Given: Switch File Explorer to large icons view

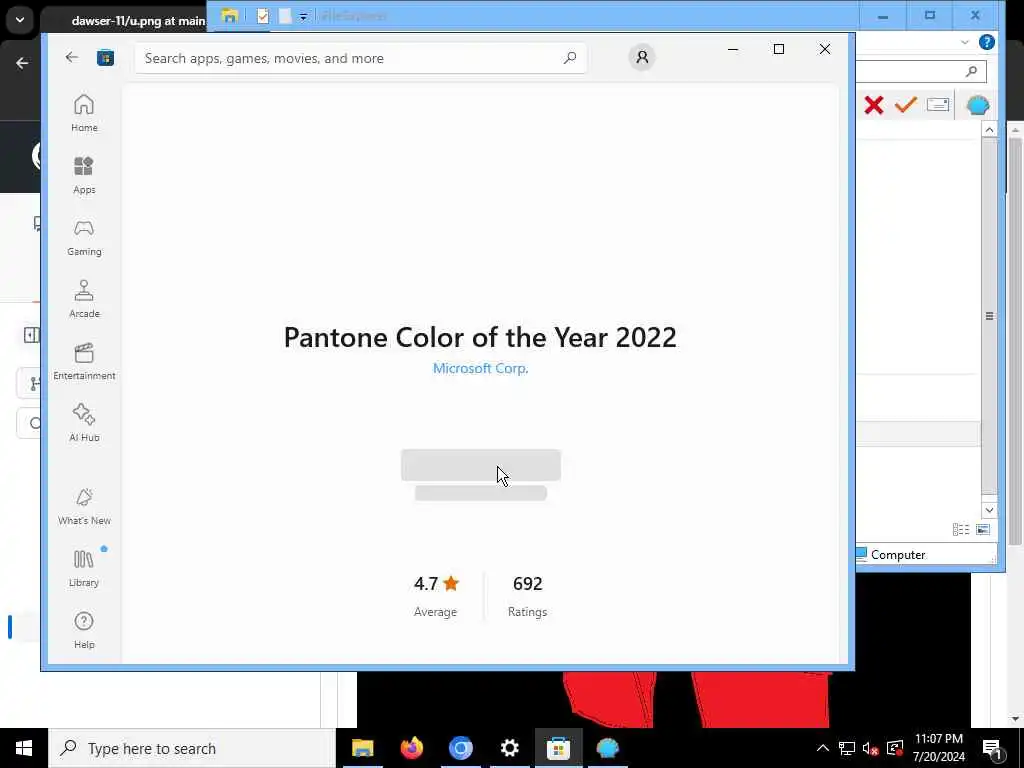Looking at the screenshot, I should (x=983, y=530).
